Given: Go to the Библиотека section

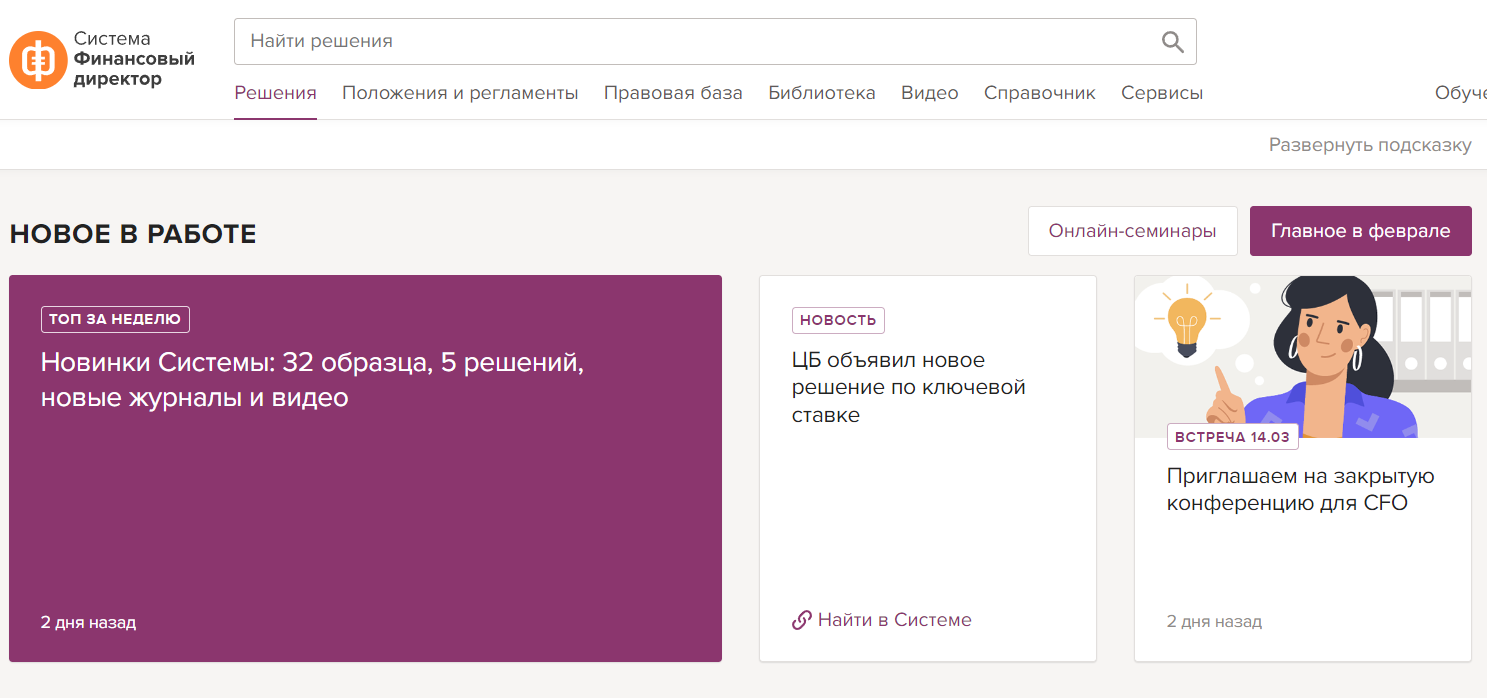Looking at the screenshot, I should coord(821,93).
